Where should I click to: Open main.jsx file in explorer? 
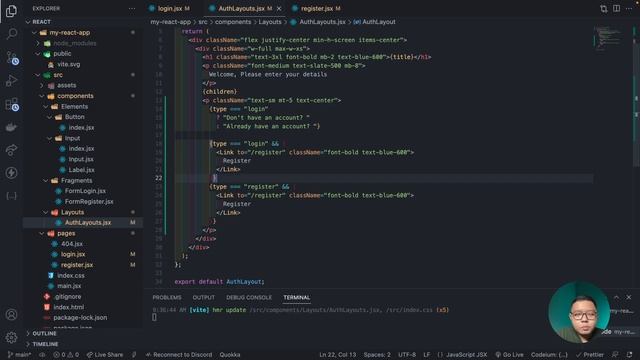coord(69,286)
